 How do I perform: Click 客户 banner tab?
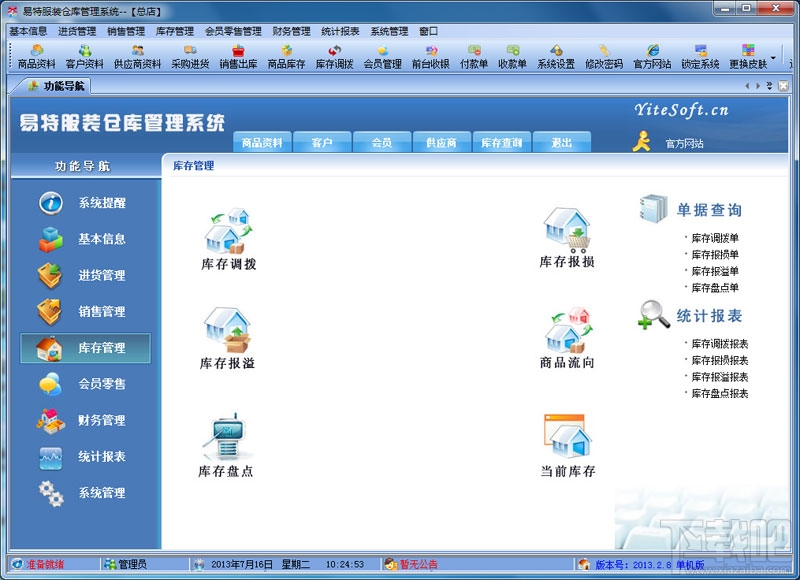(322, 142)
